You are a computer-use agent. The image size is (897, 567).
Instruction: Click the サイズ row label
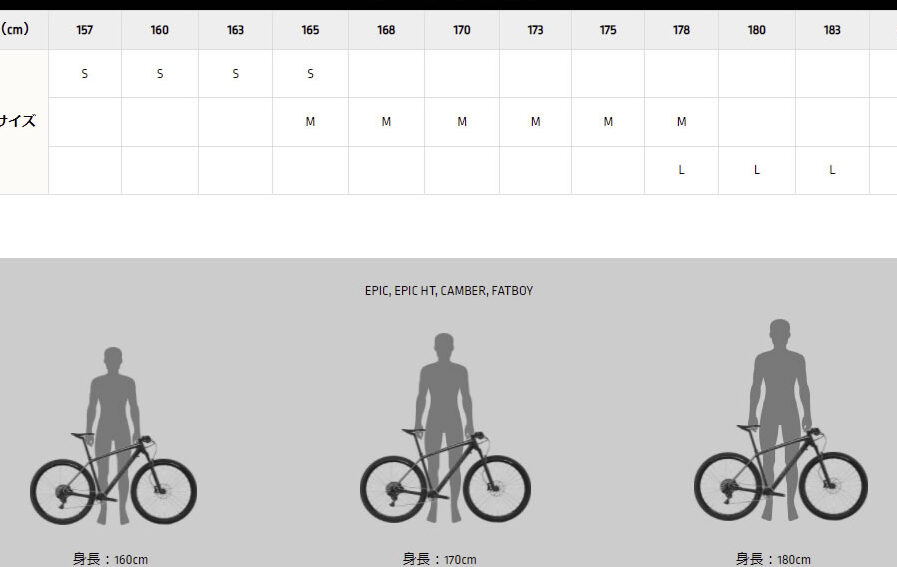click(18, 121)
